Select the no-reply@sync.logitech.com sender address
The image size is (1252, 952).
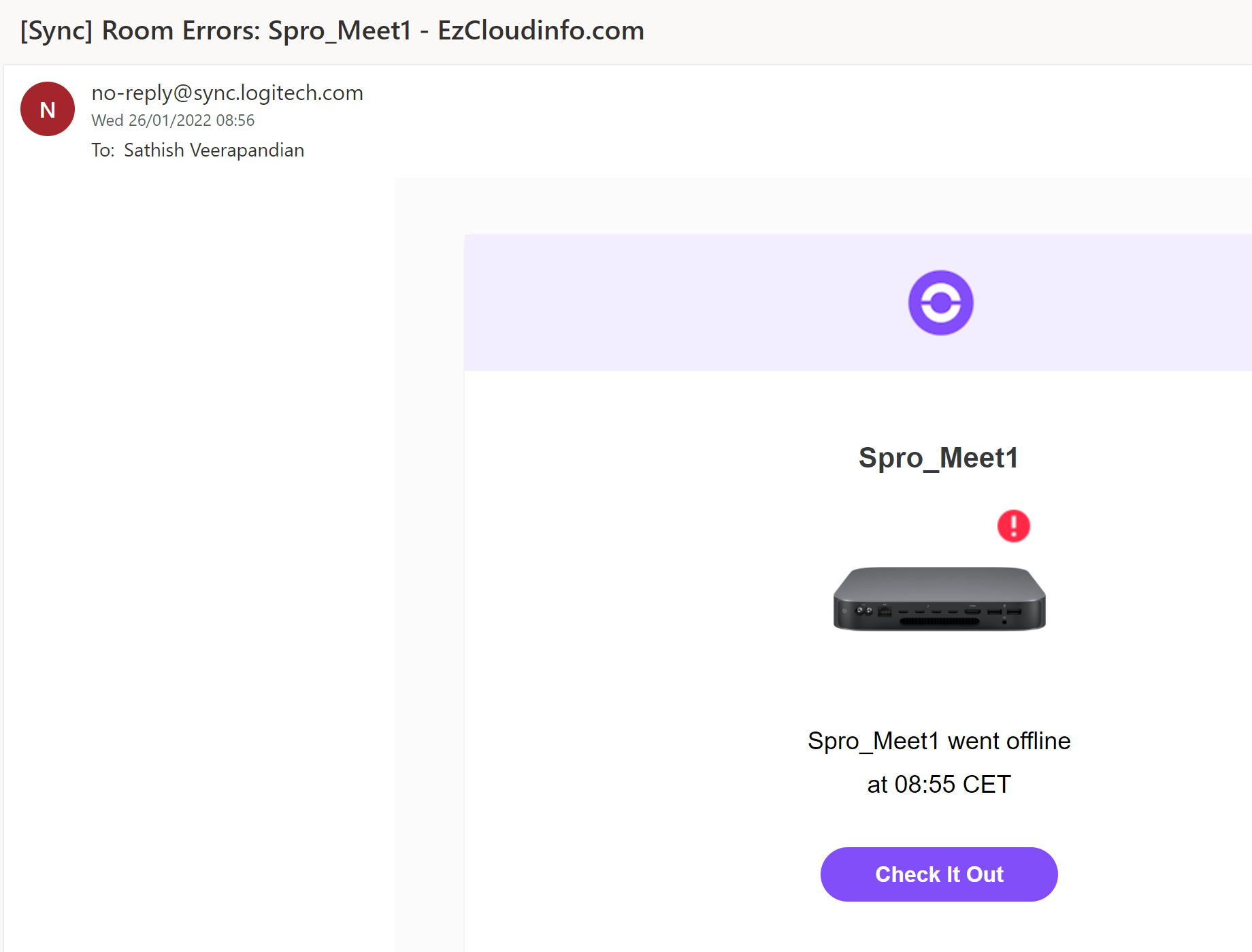(x=227, y=93)
